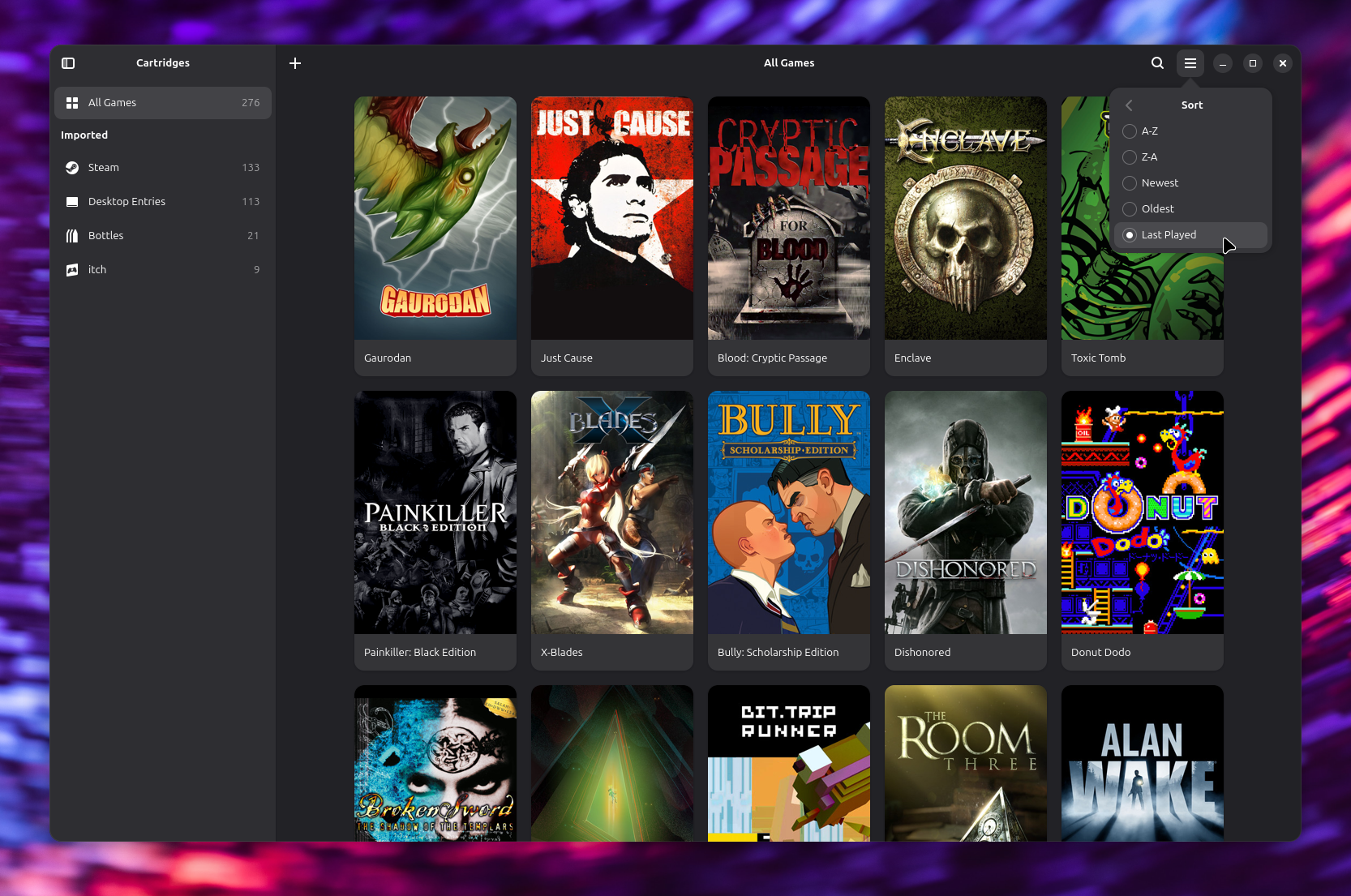Click the Donut Dodo title text
This screenshot has width=1351, height=896.
tap(1100, 653)
